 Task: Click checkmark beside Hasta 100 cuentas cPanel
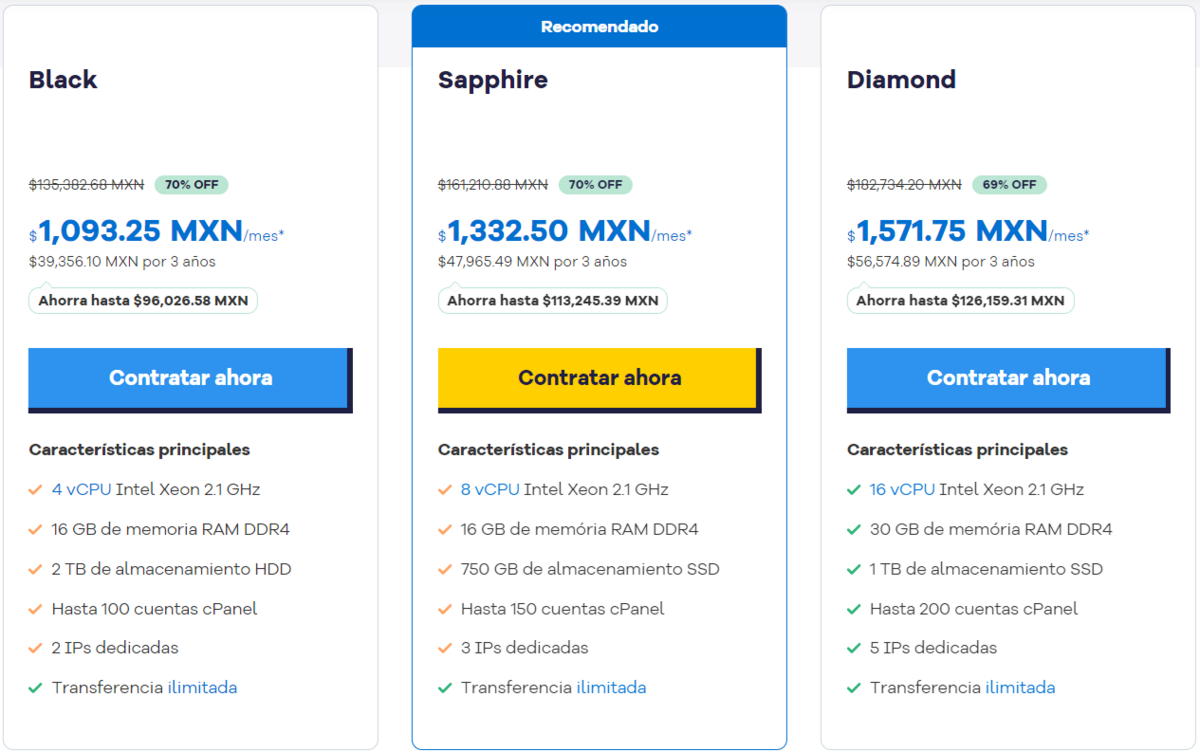(35, 609)
